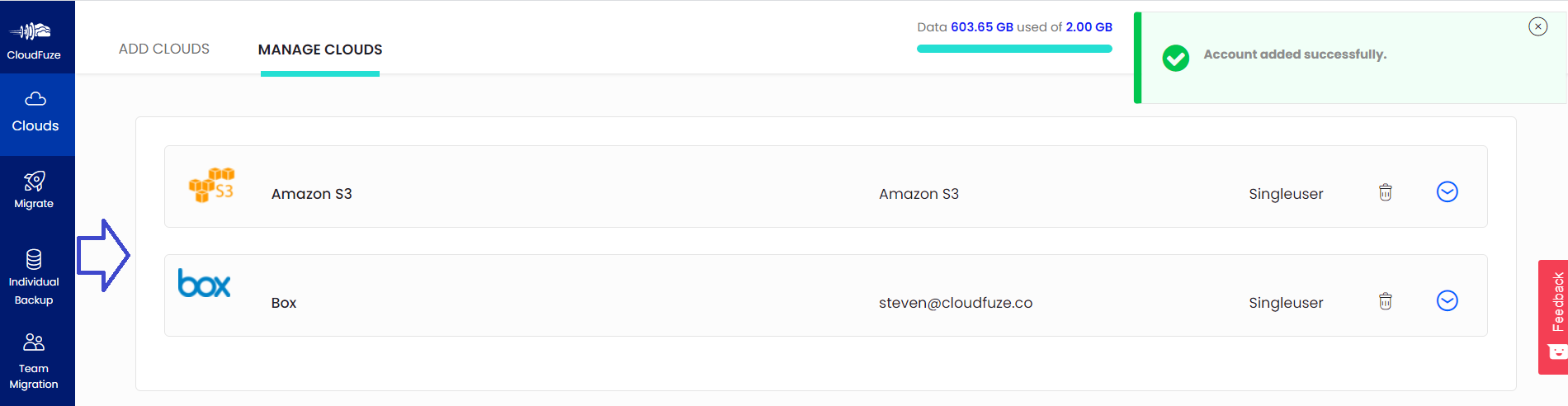This screenshot has width=1568, height=406.
Task: Click the Singleuser label for Amazon S3
Action: point(1286,194)
